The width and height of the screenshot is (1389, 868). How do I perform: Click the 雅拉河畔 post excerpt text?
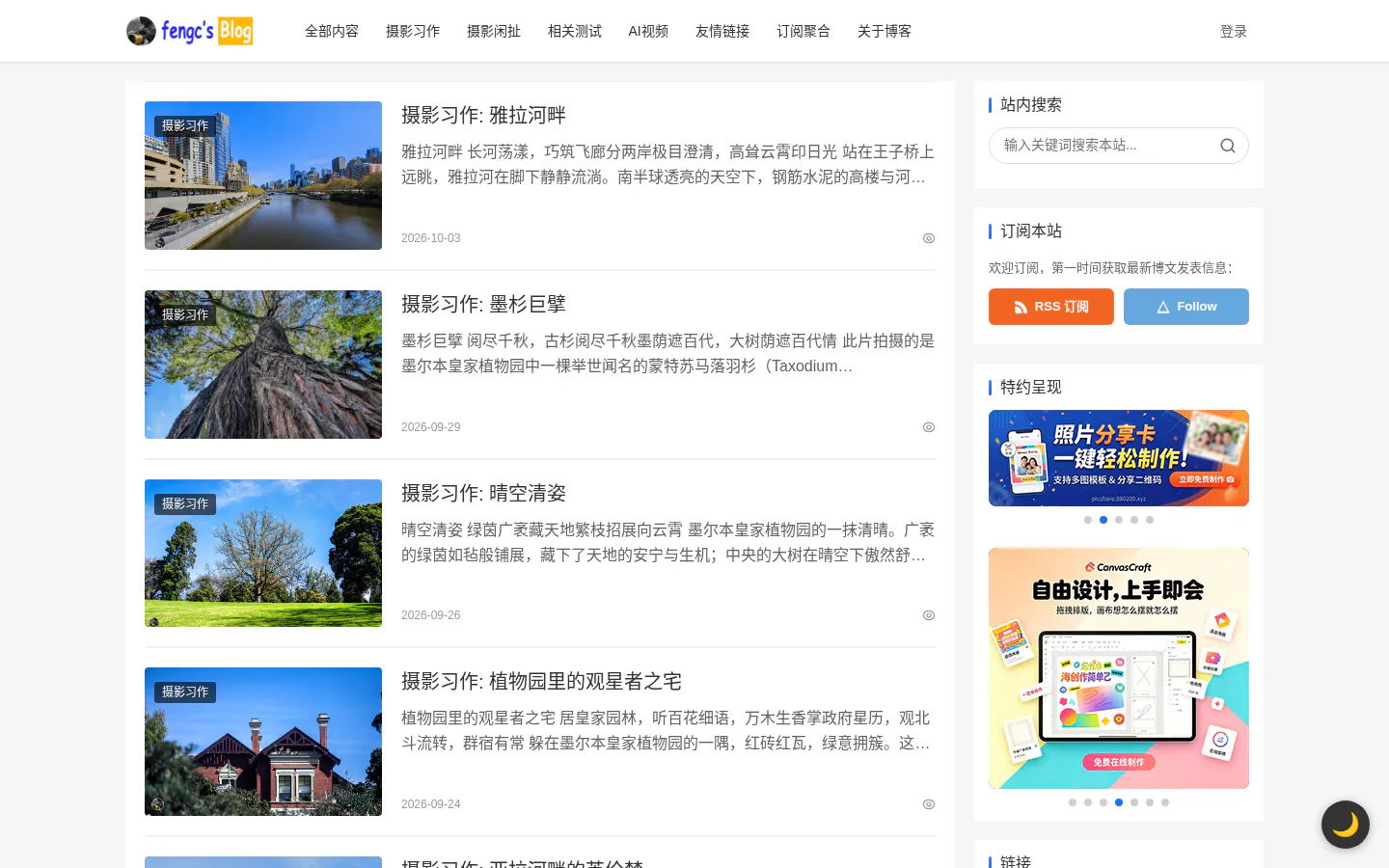point(667,165)
